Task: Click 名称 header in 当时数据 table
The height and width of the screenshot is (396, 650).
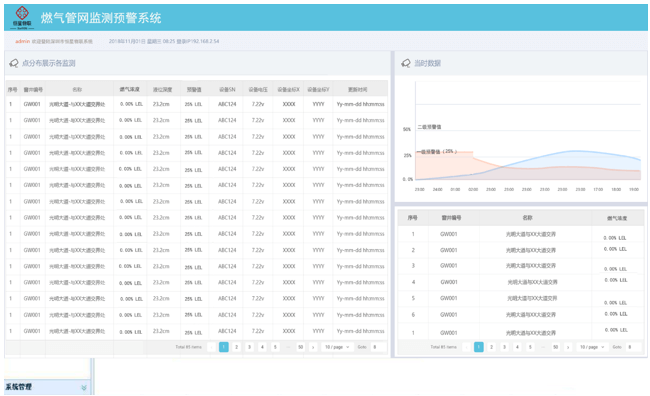Action: [x=527, y=218]
